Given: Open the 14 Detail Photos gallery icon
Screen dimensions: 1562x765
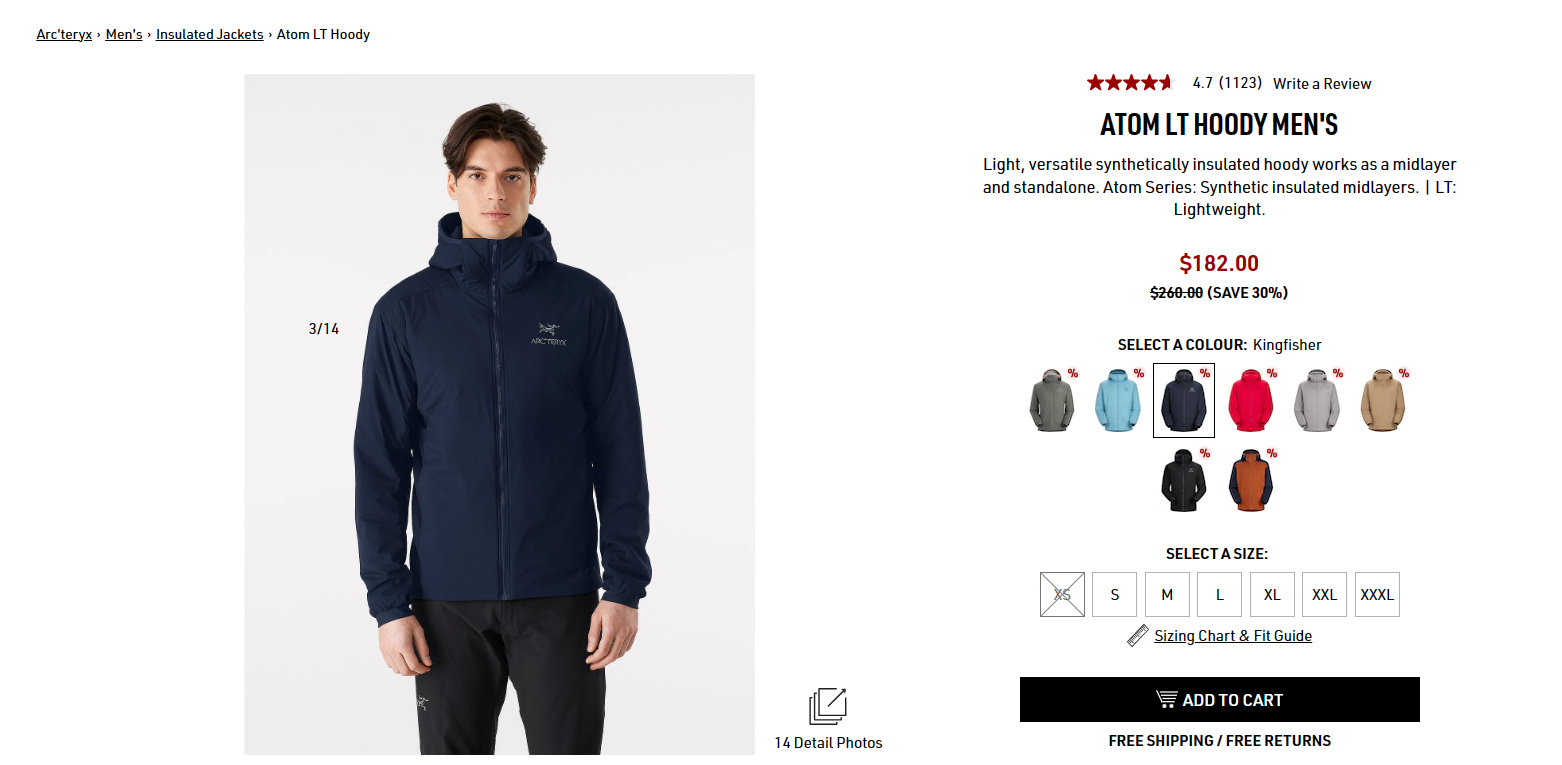Looking at the screenshot, I should pos(828,706).
